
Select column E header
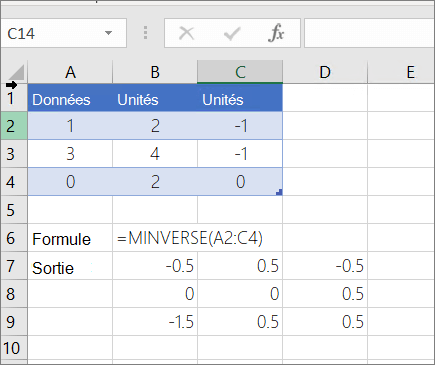pyautogui.click(x=401, y=72)
